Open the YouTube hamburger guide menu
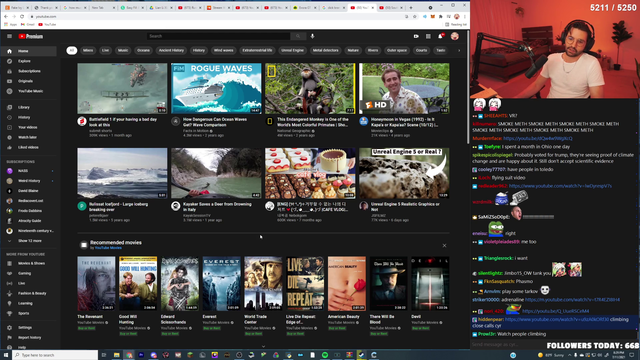This screenshot has height=360, width=640. pos(9,36)
